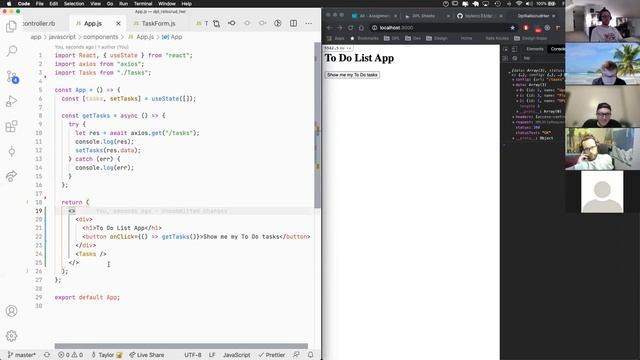Click the components breadcrumb segment

coord(100,37)
